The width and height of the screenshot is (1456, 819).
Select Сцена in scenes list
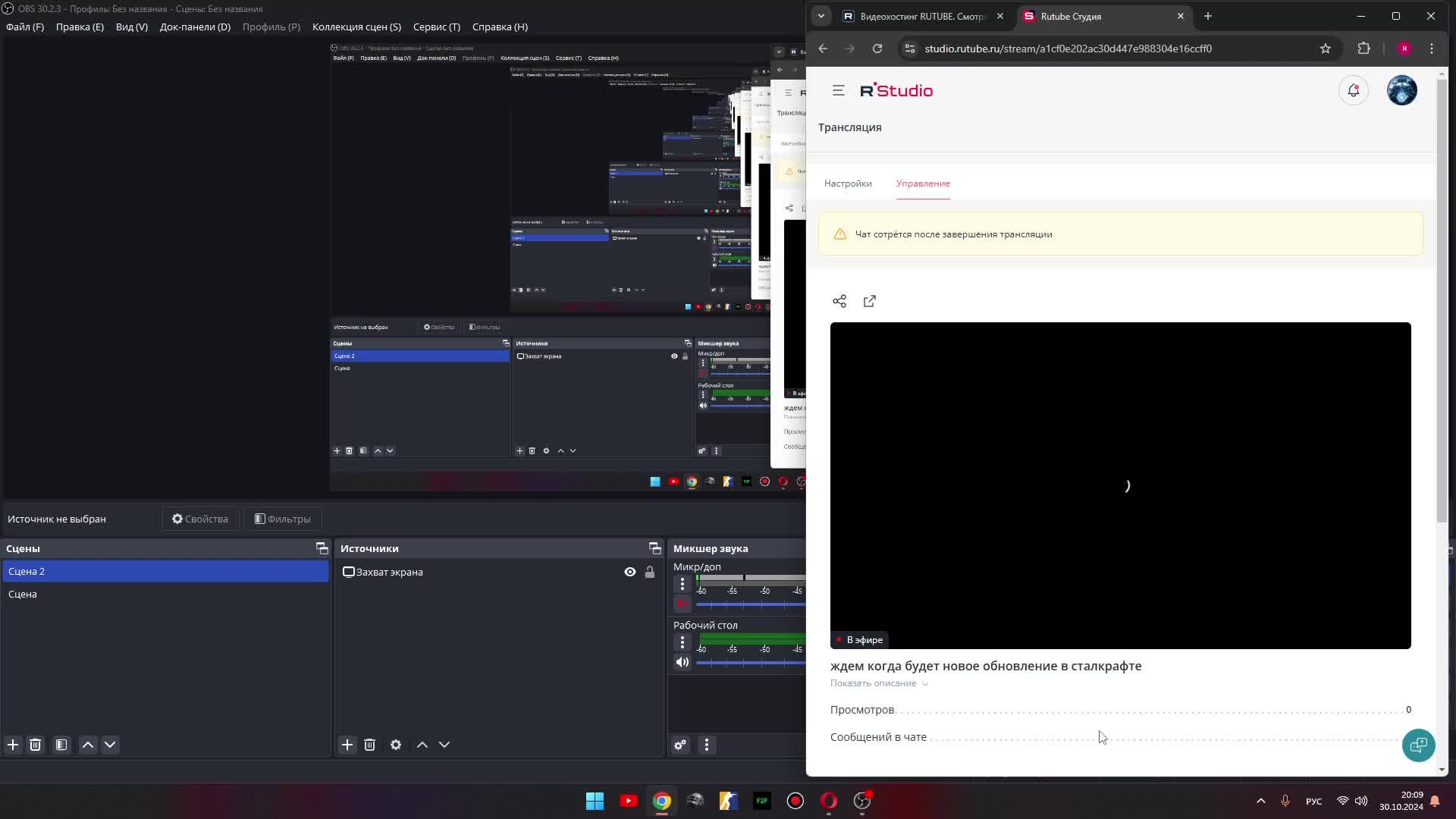pyautogui.click(x=165, y=595)
